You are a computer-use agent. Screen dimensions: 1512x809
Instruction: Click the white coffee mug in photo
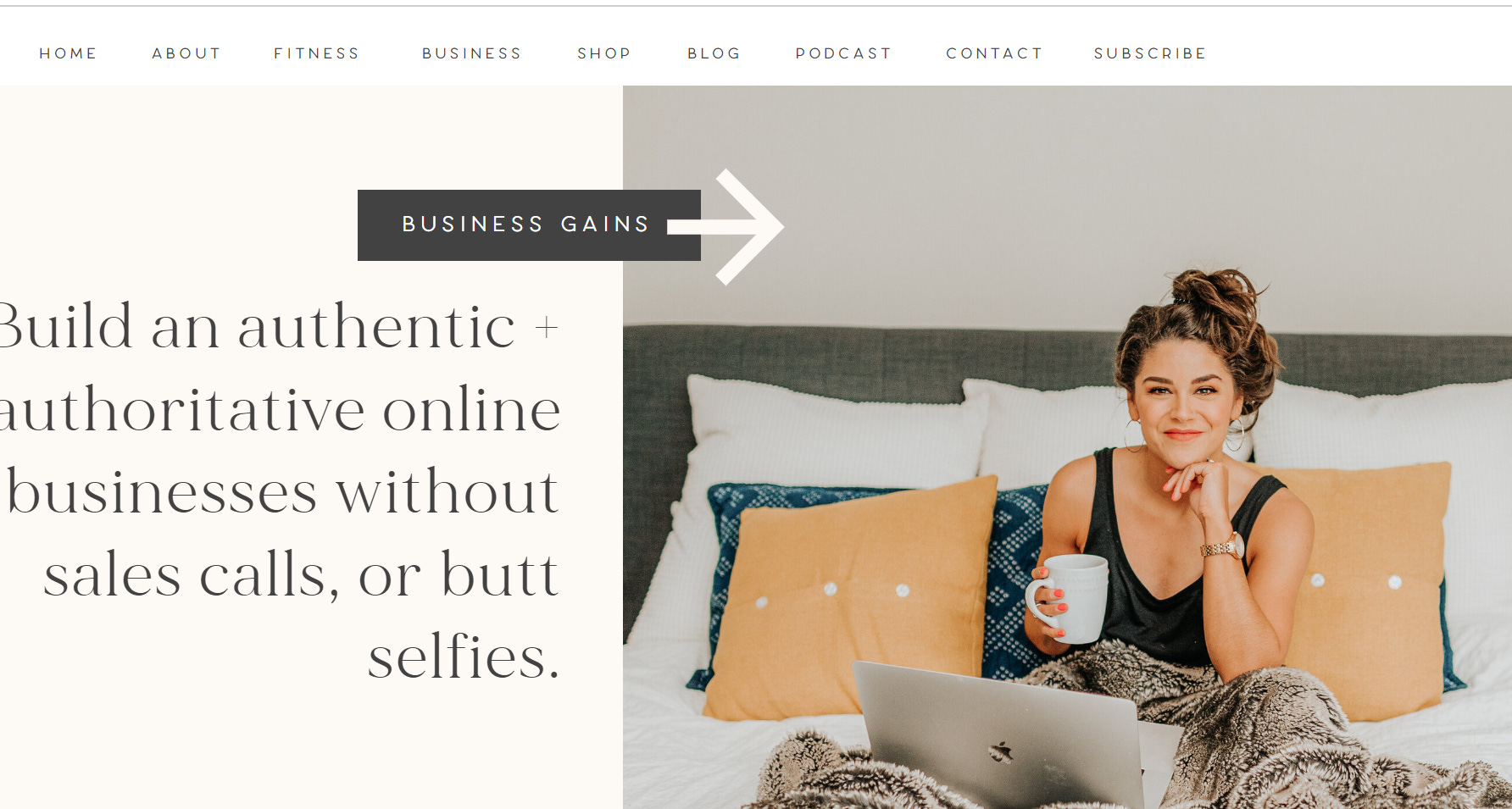point(1068,598)
